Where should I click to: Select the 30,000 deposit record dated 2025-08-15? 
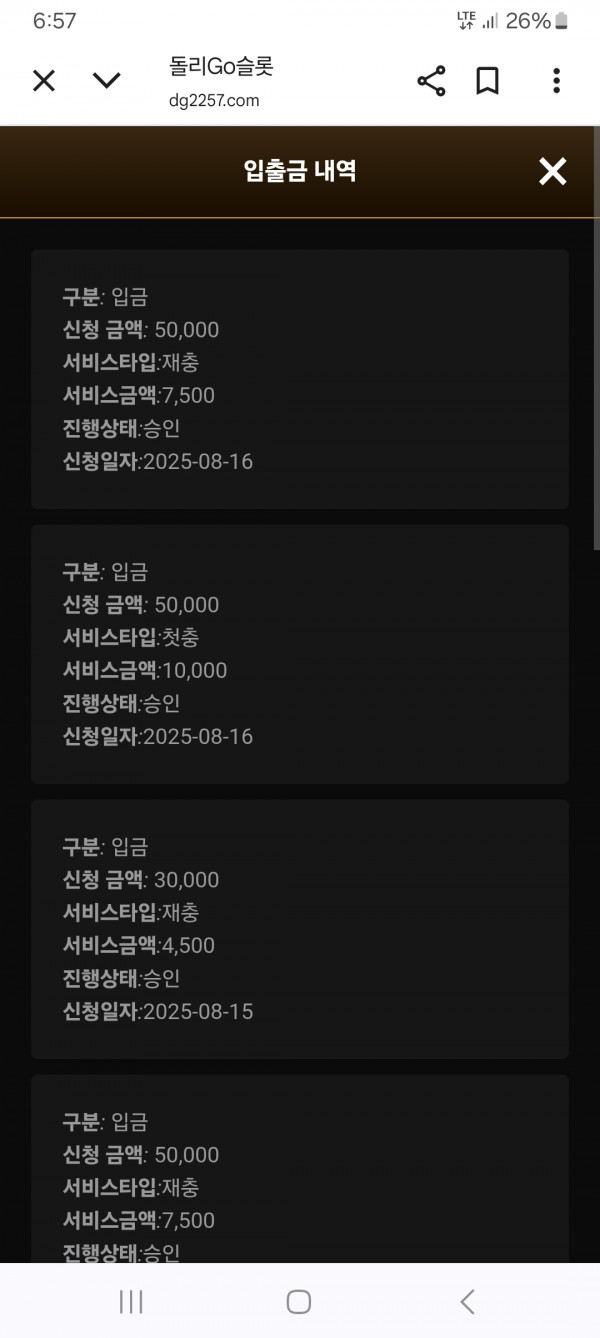300,929
